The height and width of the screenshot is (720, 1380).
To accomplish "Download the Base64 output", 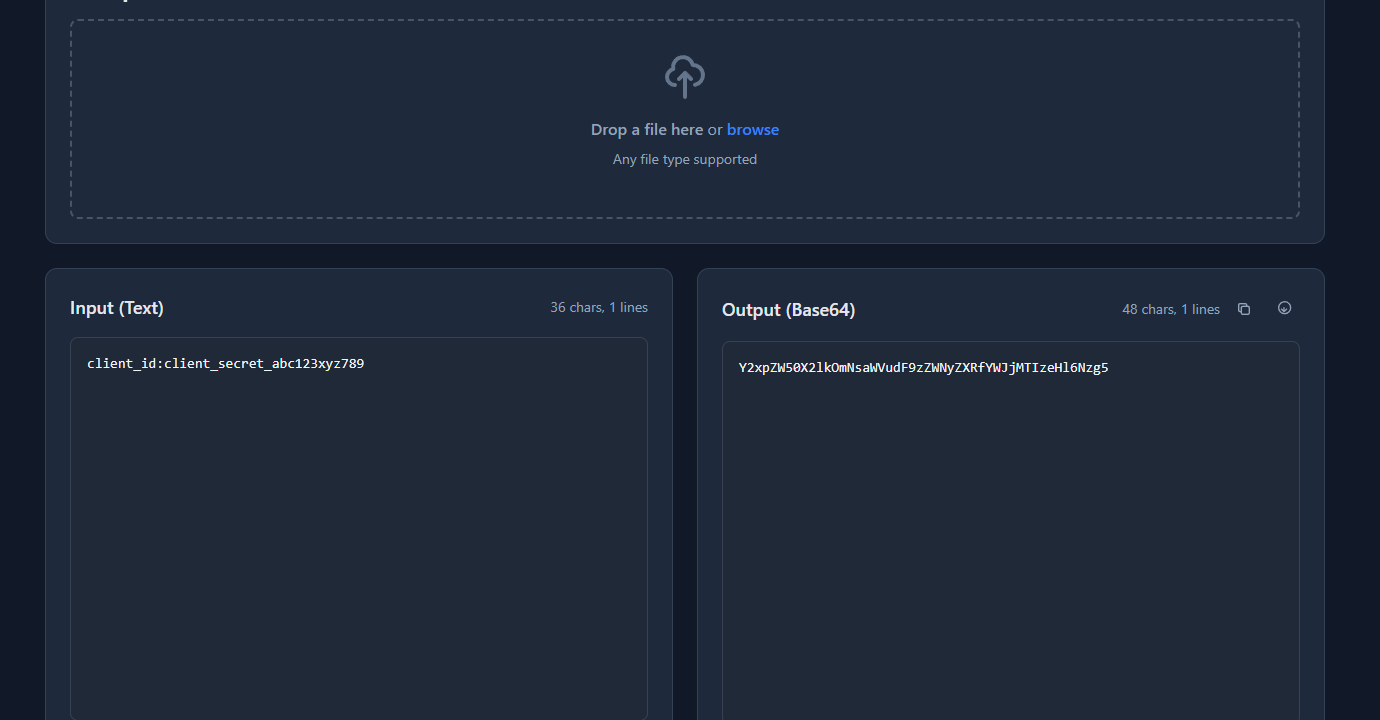I will click(x=1285, y=308).
